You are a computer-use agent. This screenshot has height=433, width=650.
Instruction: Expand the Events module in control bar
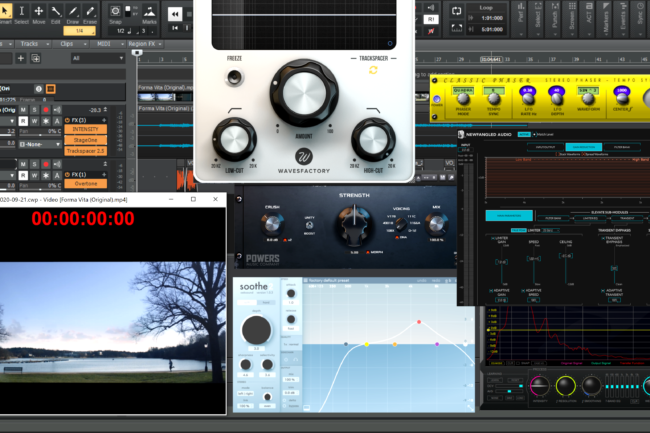point(623,19)
